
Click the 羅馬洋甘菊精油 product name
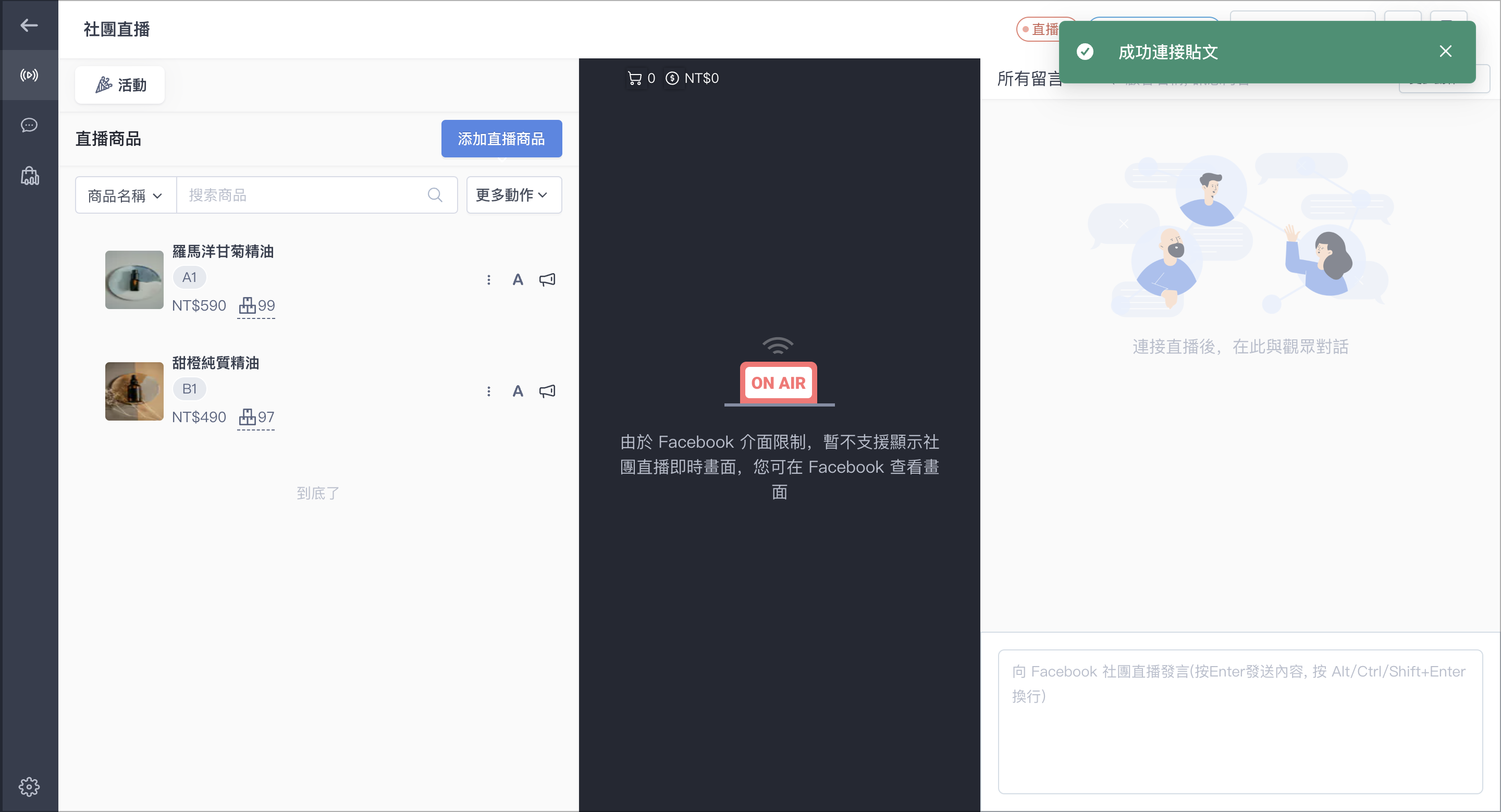(x=223, y=252)
